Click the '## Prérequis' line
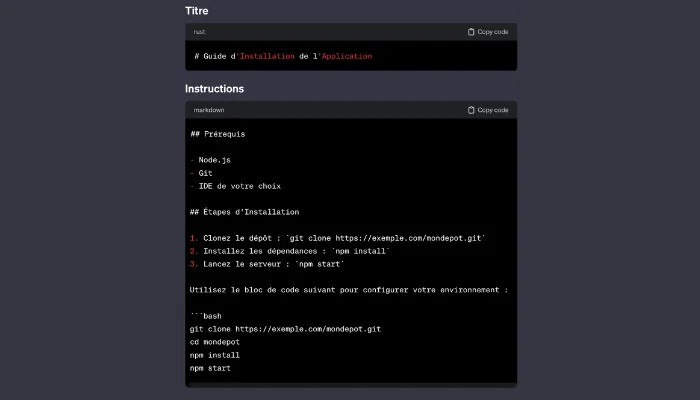The width and height of the screenshot is (700, 400). tap(217, 134)
